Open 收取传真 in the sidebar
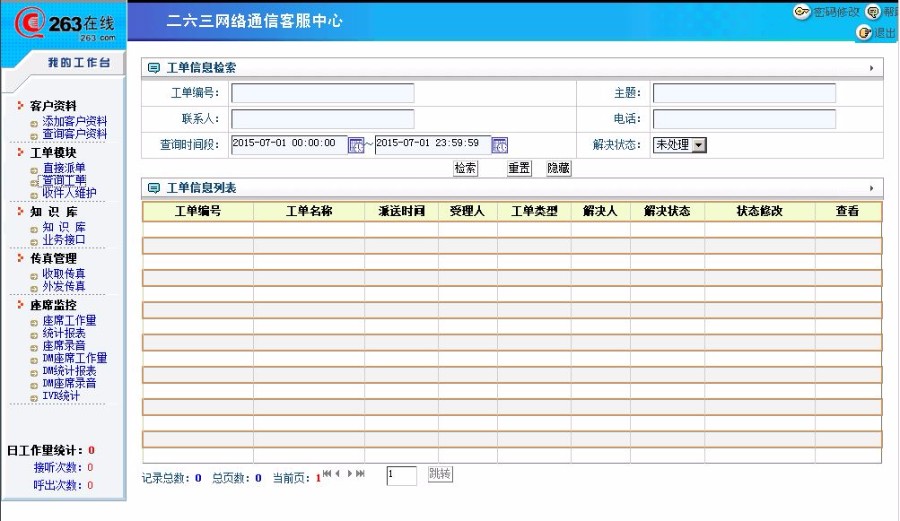This screenshot has height=521, width=900. [64, 274]
